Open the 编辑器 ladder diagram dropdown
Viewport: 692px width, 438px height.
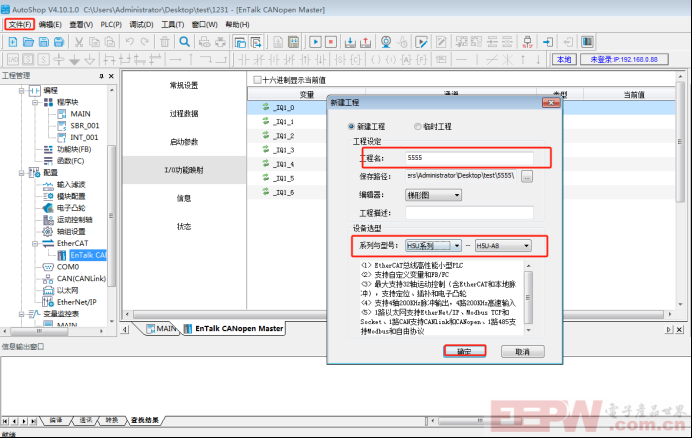tap(433, 195)
